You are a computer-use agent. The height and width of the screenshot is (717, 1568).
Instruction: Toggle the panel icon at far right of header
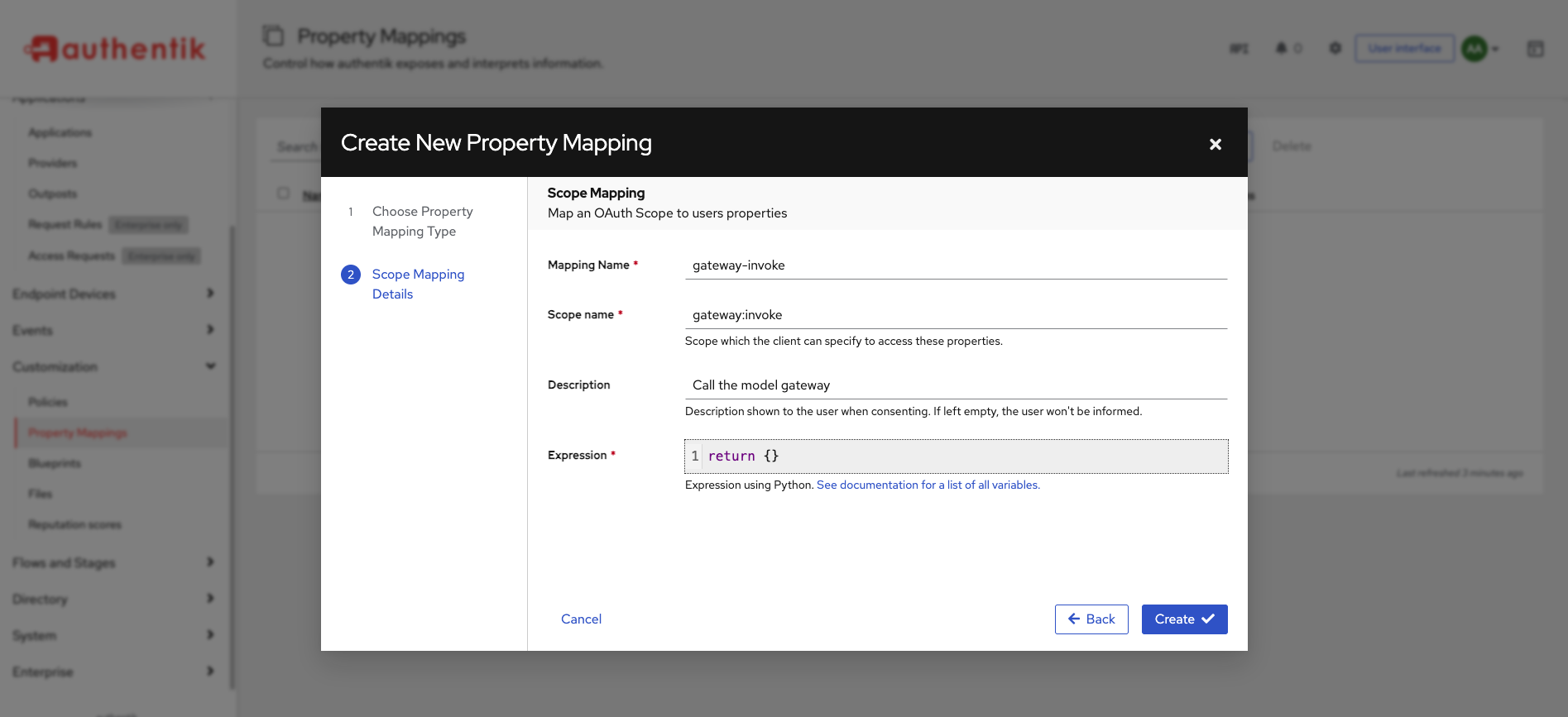[x=1535, y=49]
